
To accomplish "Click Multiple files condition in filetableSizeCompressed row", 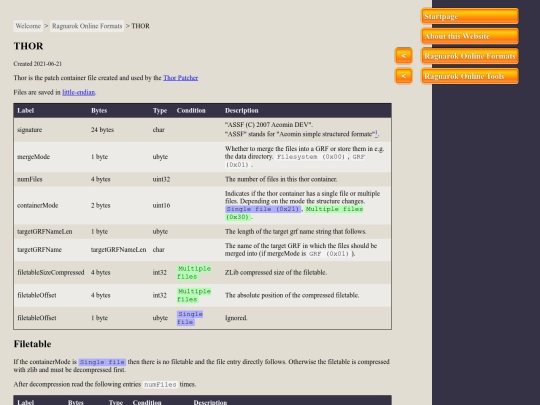I will (x=194, y=272).
